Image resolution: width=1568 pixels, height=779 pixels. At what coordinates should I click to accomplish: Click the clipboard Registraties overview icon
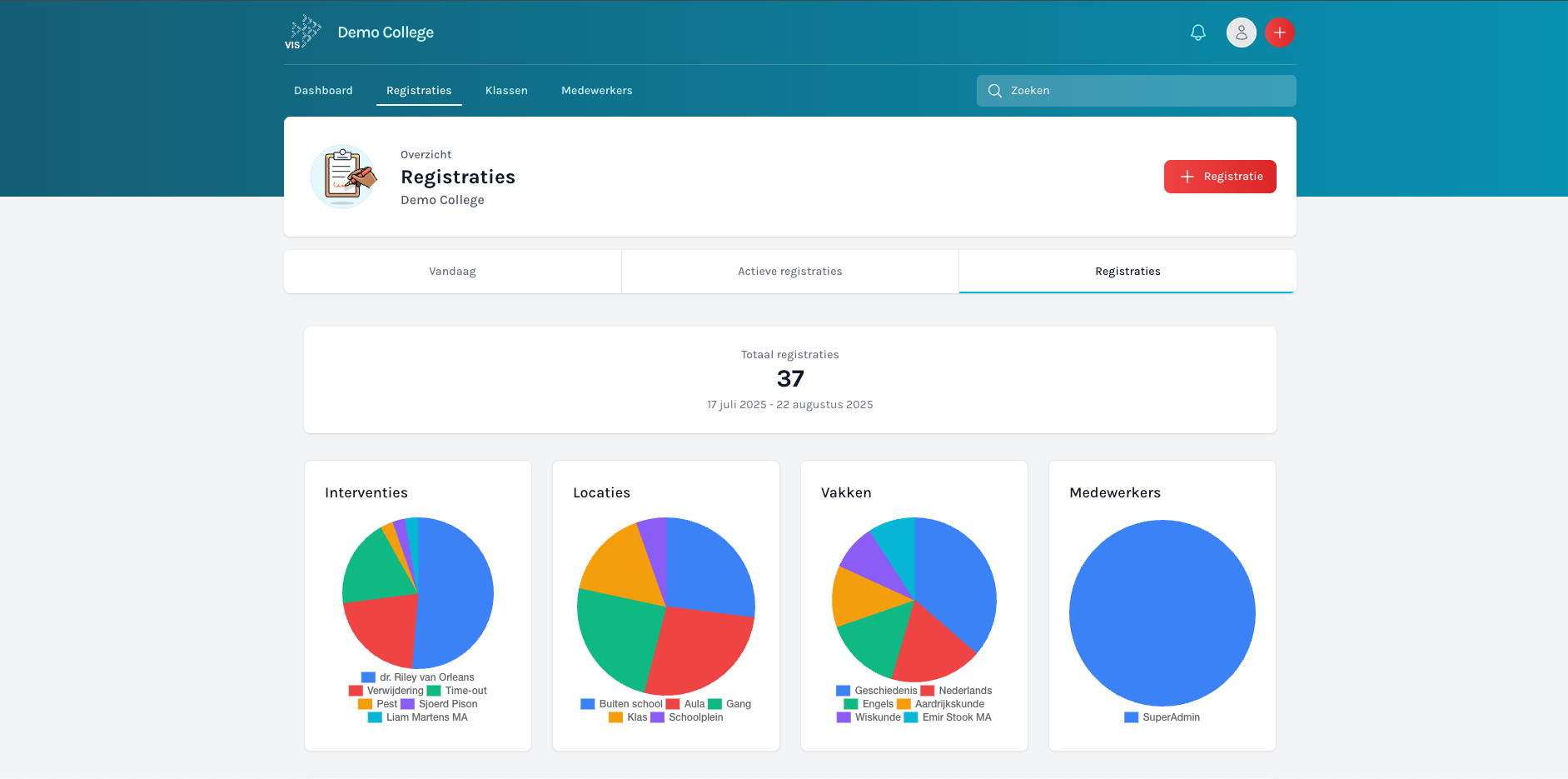pyautogui.click(x=342, y=176)
